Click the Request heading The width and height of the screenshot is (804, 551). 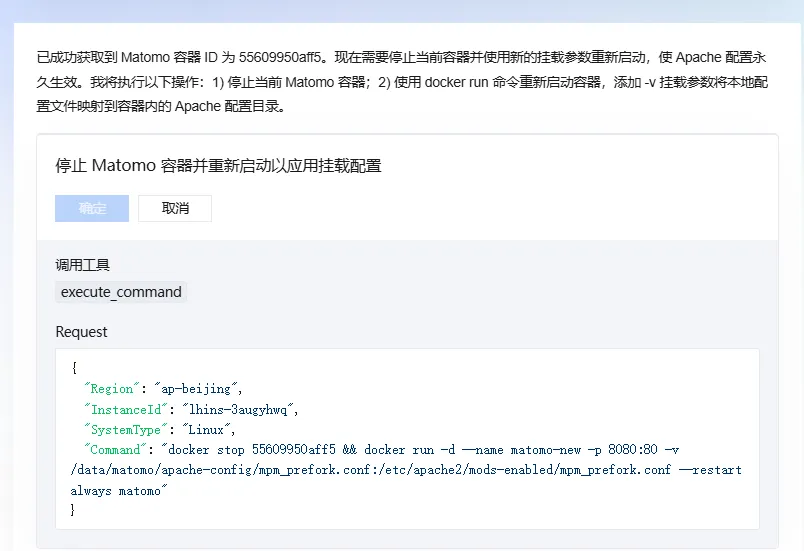point(82,332)
